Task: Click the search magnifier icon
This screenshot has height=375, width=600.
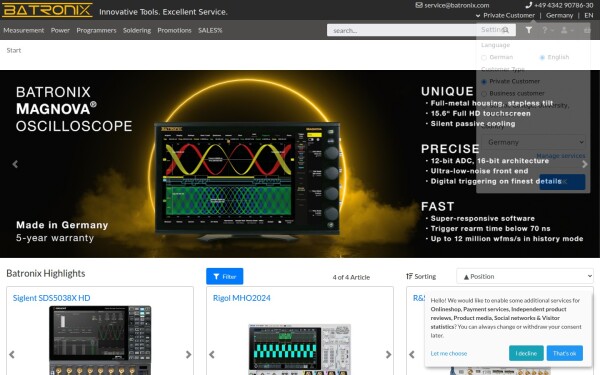Action: coord(505,30)
